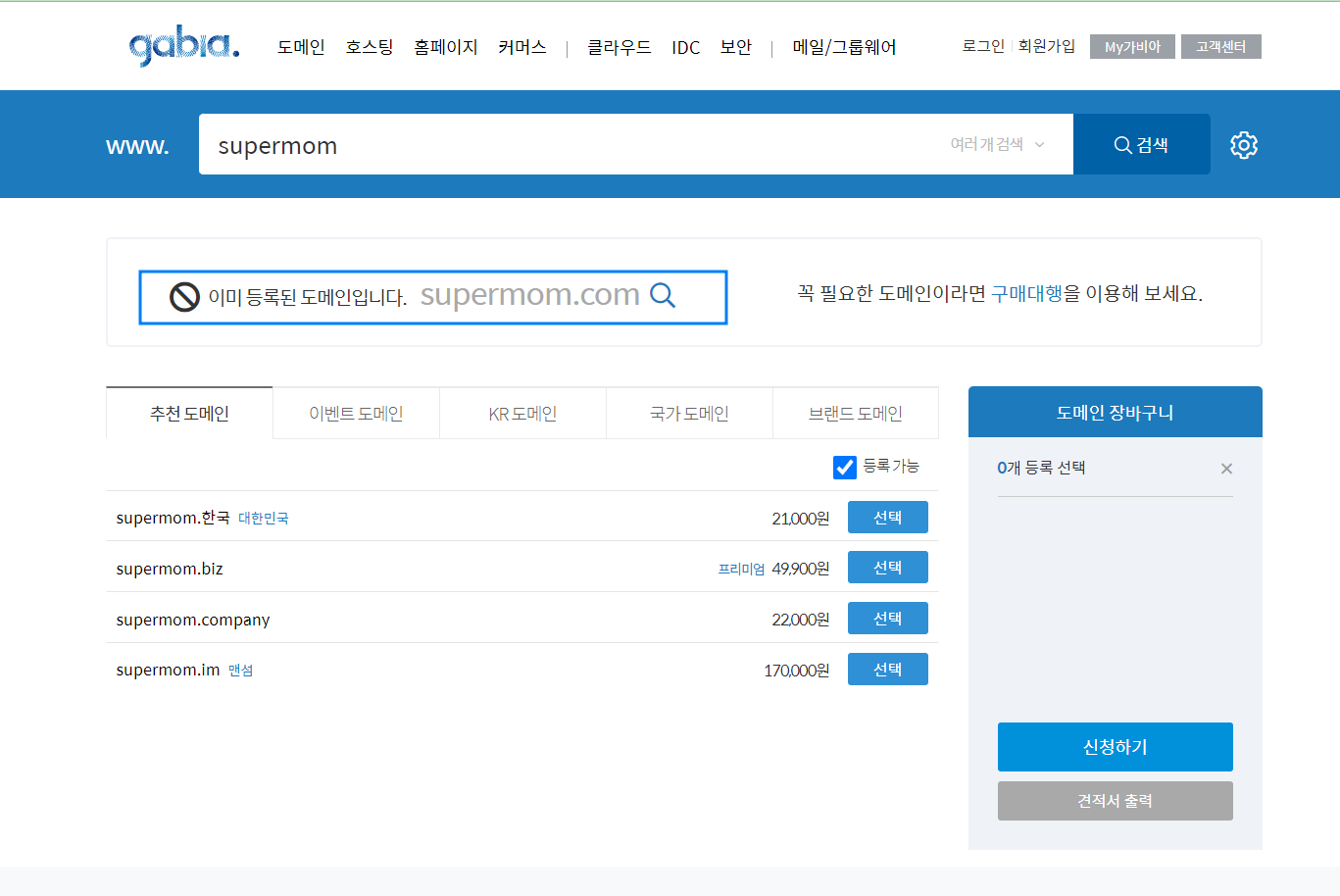Close the domain cart selection
Viewport: 1340px width, 896px height.
pyautogui.click(x=1226, y=469)
